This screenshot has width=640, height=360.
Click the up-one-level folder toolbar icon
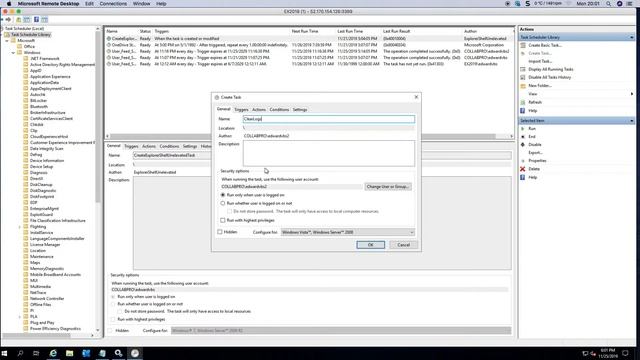[18, 20]
